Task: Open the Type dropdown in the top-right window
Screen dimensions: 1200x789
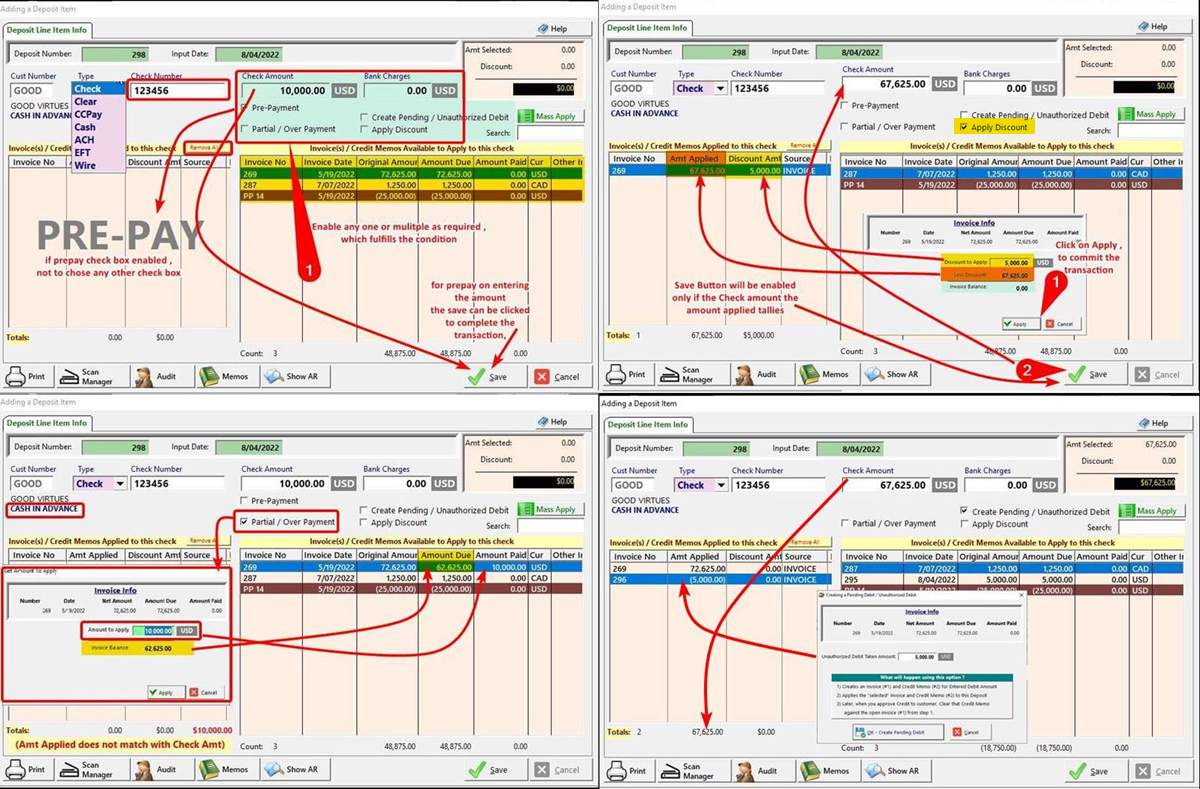Action: 720,88
